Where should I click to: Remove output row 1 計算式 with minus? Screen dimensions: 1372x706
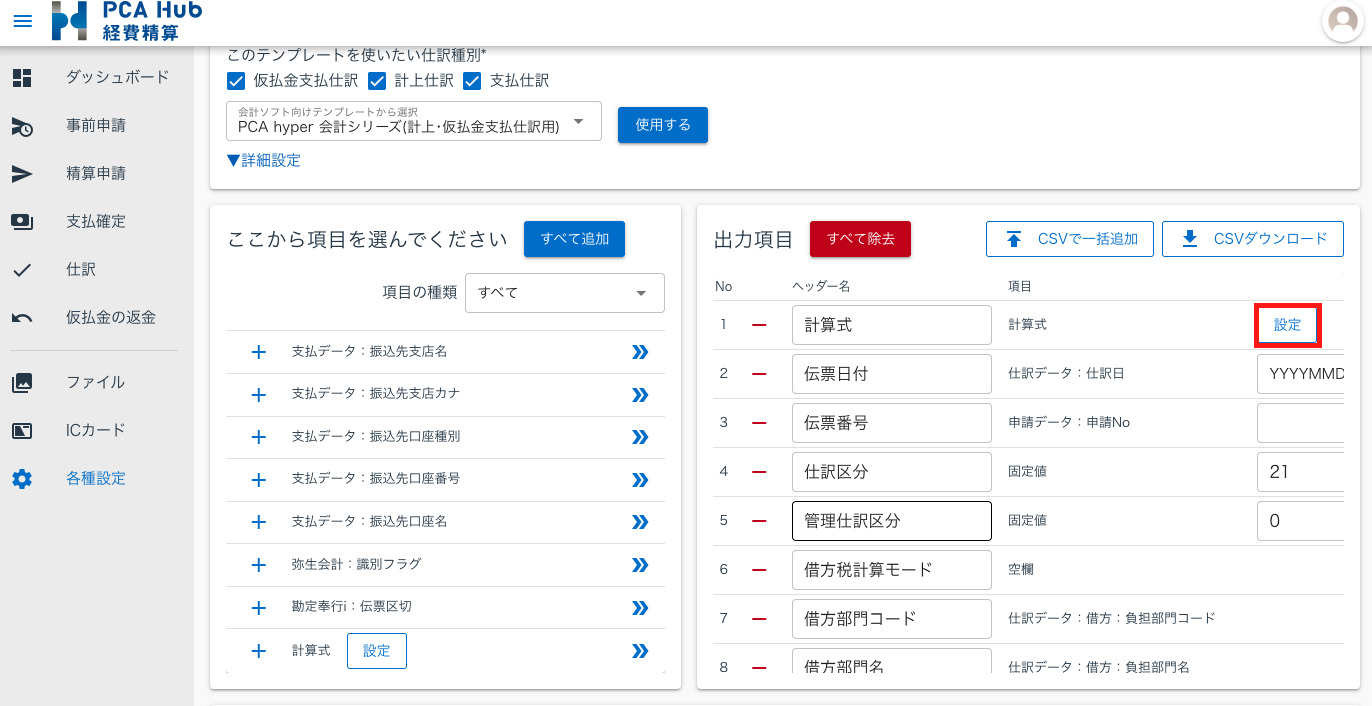[x=759, y=326]
